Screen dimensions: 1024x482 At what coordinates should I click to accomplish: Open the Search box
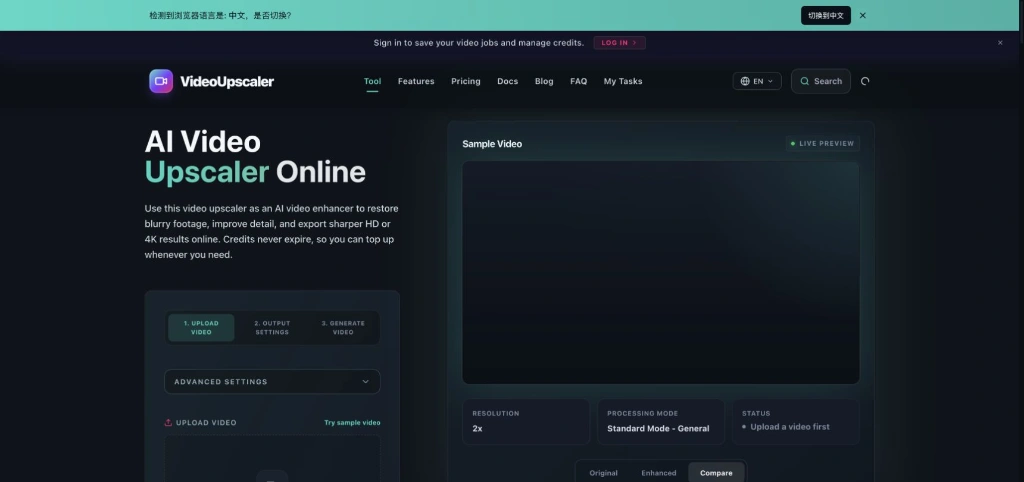pyautogui.click(x=821, y=82)
